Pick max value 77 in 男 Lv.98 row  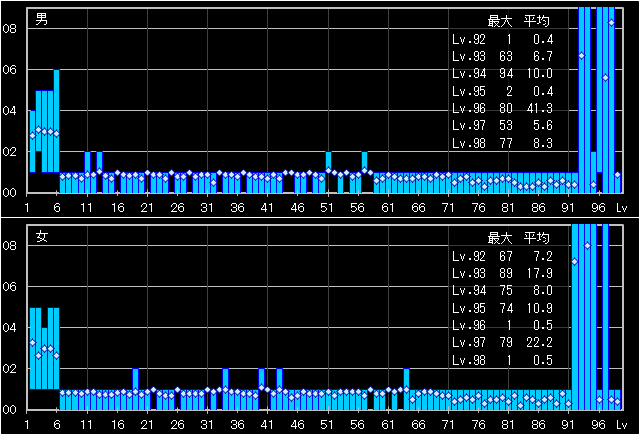(x=506, y=143)
